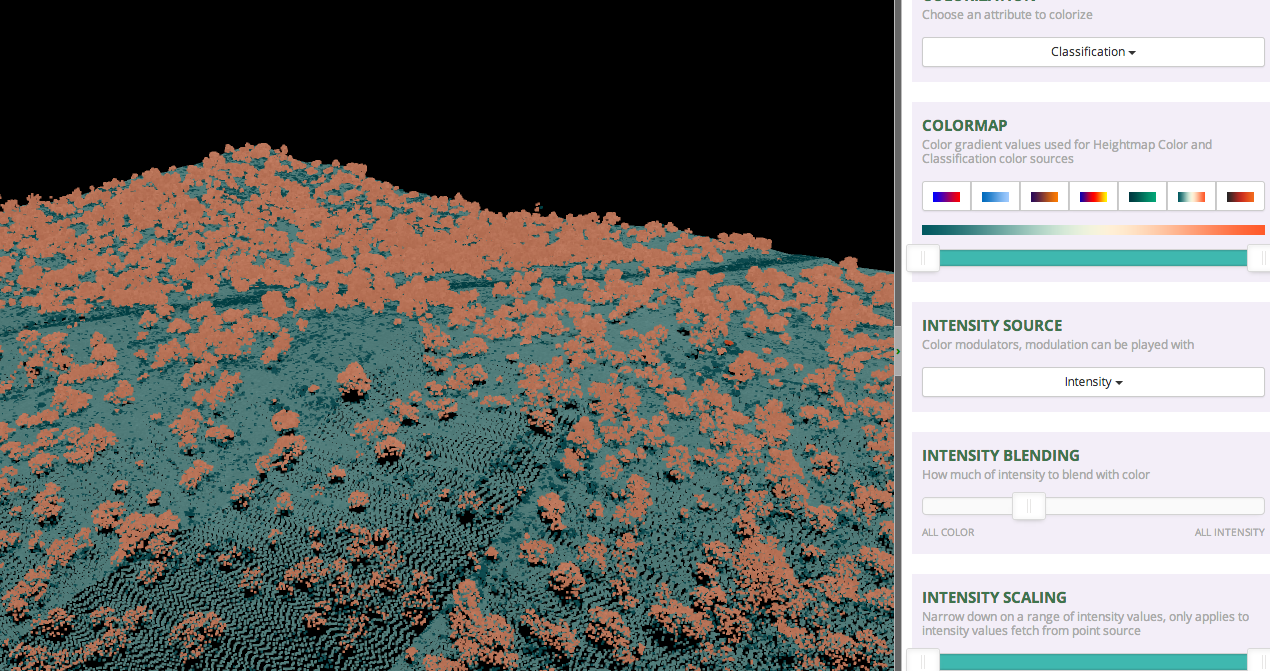Click the left handle of Intensity Scaling slider

point(923,660)
